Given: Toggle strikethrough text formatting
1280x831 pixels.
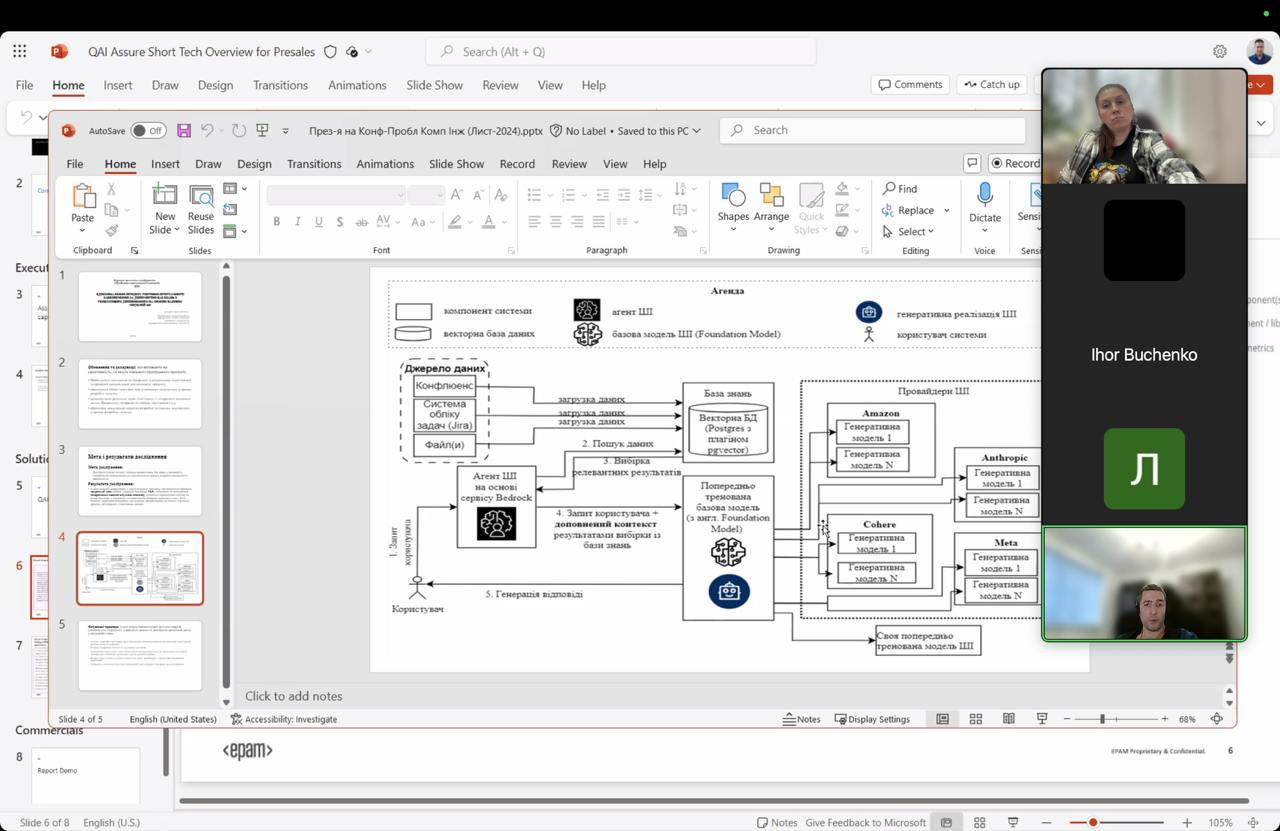Looking at the screenshot, I should (362, 222).
